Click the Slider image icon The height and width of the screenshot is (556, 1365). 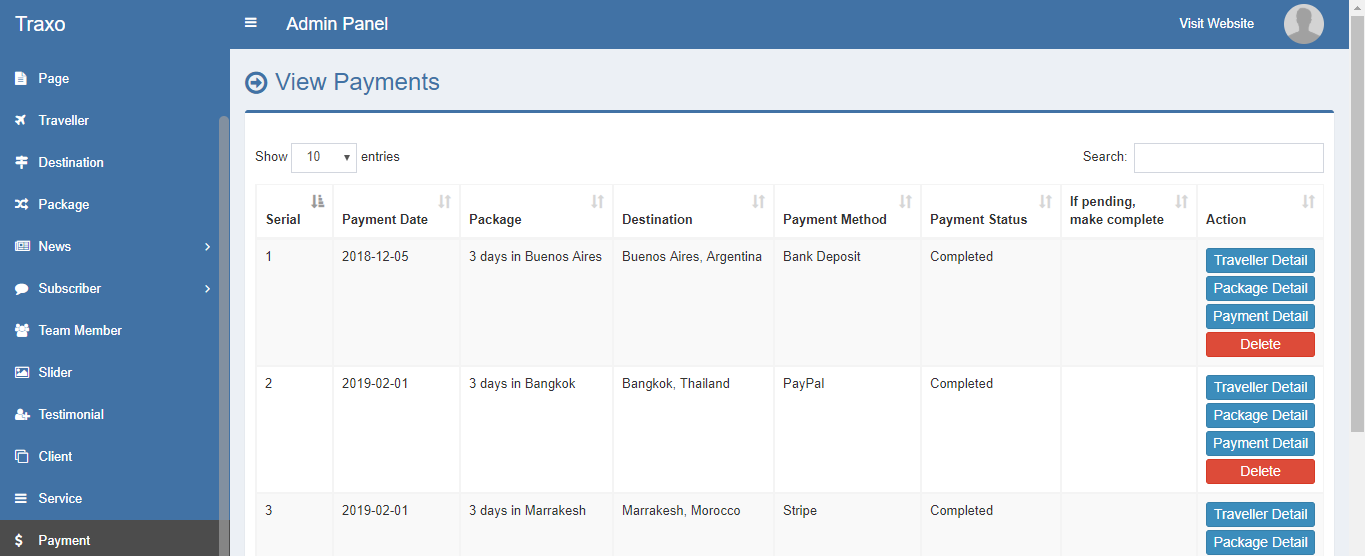(x=21, y=372)
